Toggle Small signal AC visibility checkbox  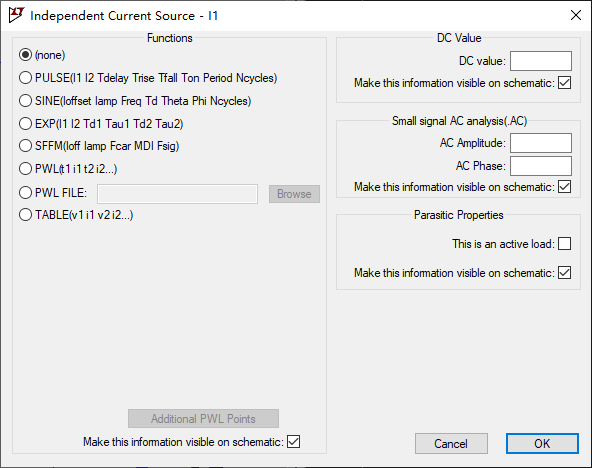tap(564, 186)
